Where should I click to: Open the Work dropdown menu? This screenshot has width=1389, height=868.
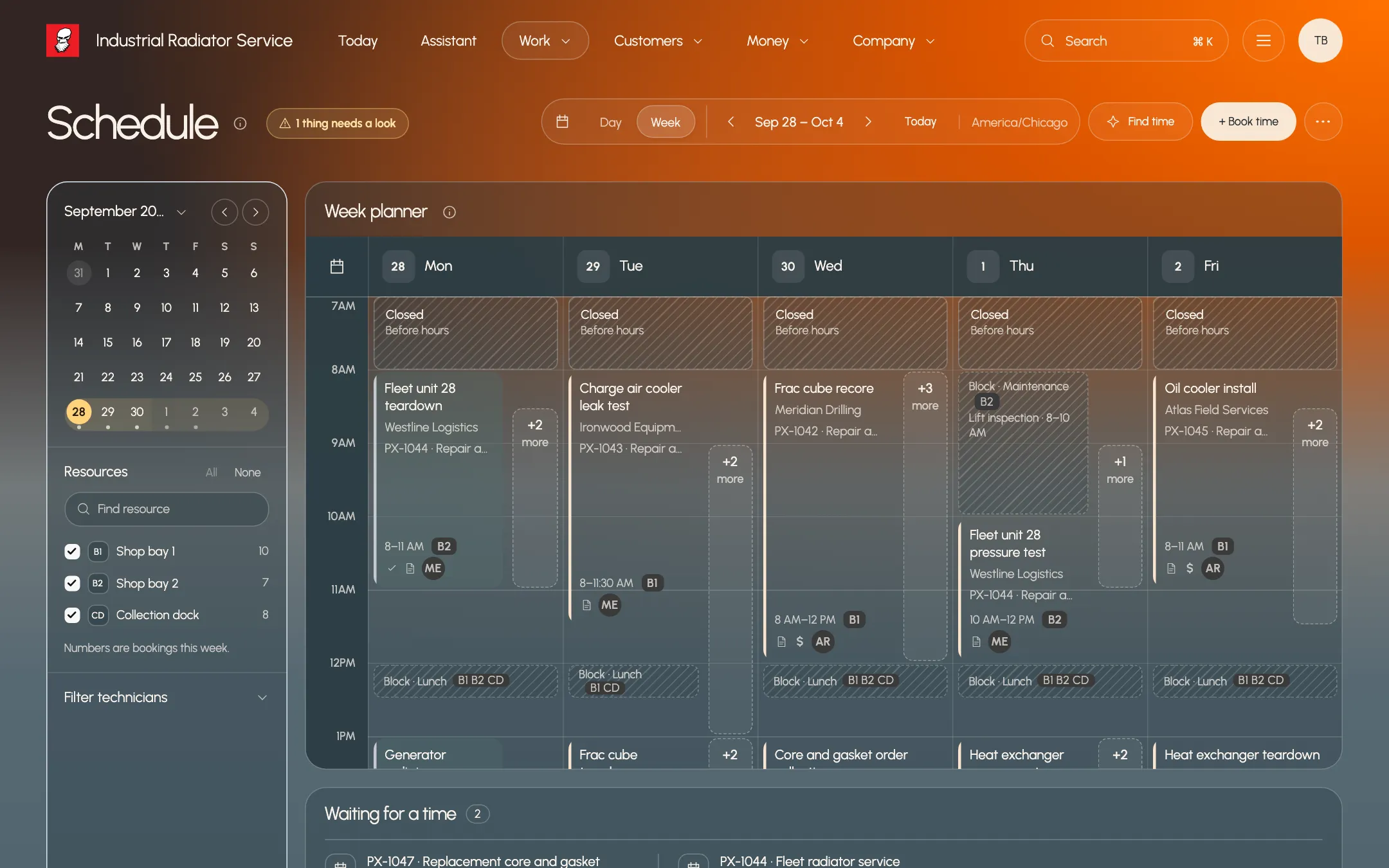(545, 41)
